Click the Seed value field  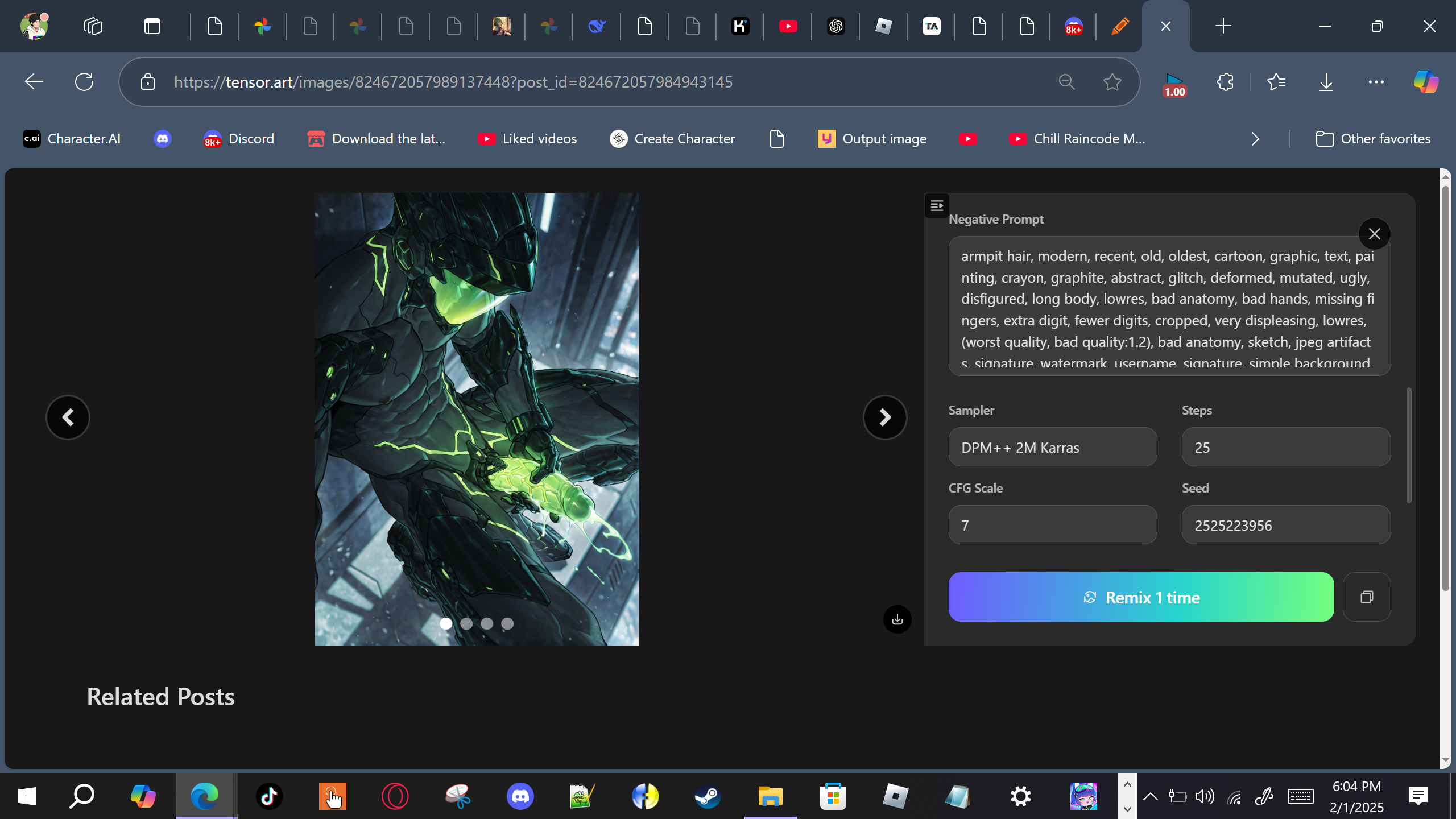[x=1285, y=525]
